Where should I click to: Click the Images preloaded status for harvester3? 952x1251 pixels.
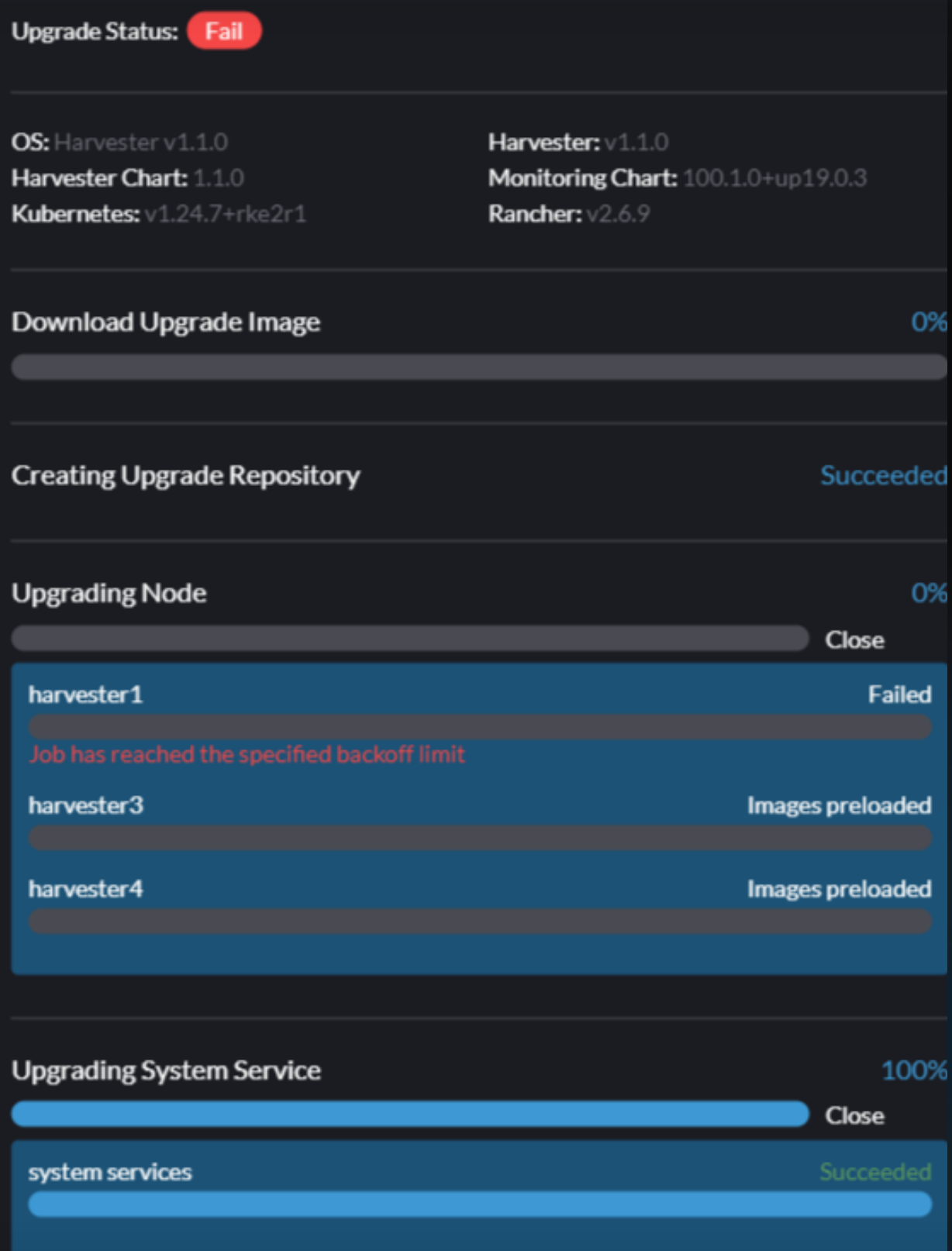point(839,805)
